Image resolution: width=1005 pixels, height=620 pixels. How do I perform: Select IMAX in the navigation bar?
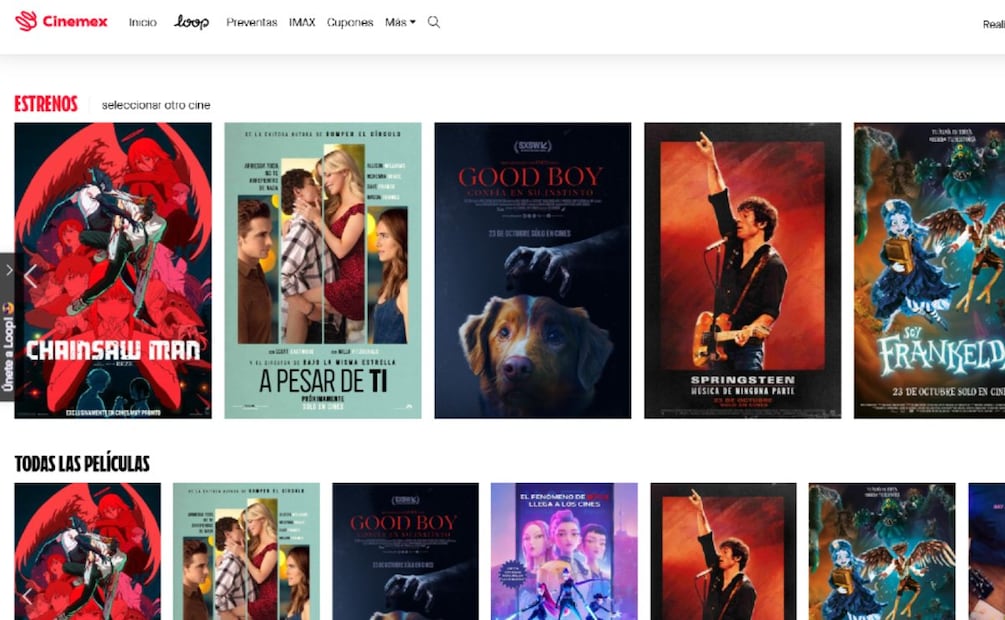tap(302, 22)
